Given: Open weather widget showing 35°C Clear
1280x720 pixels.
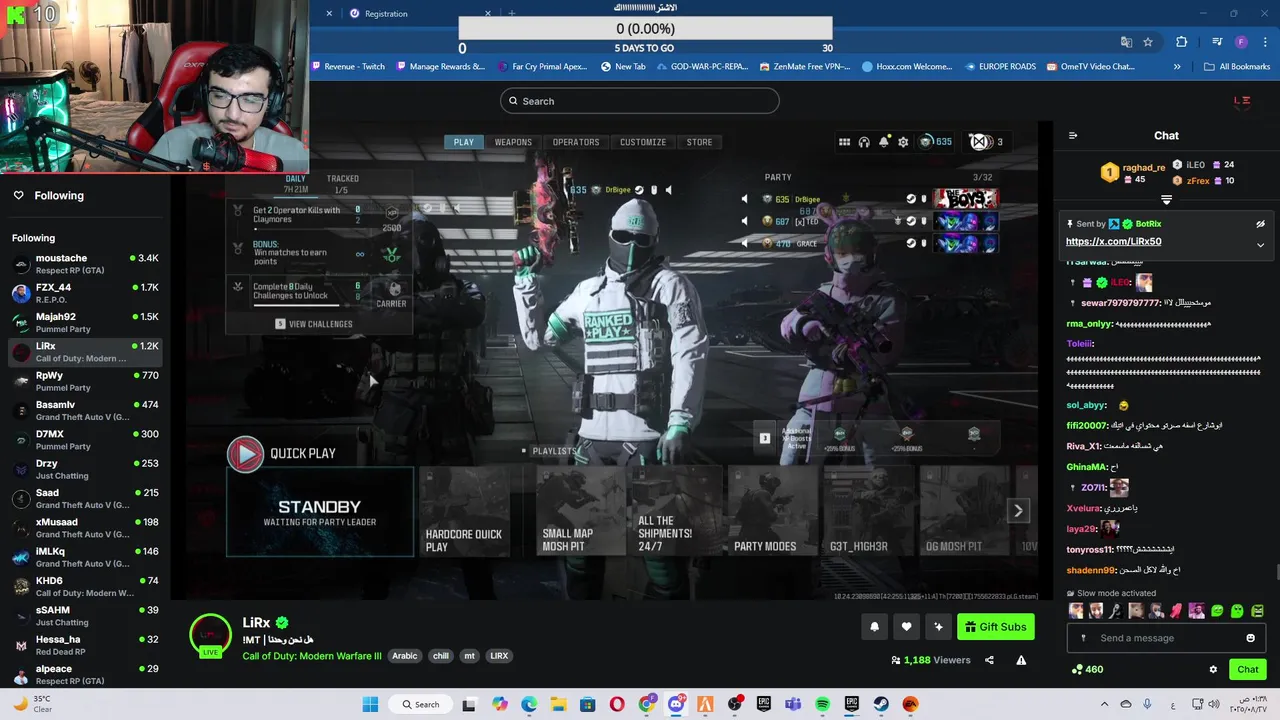Looking at the screenshot, I should [x=32, y=704].
